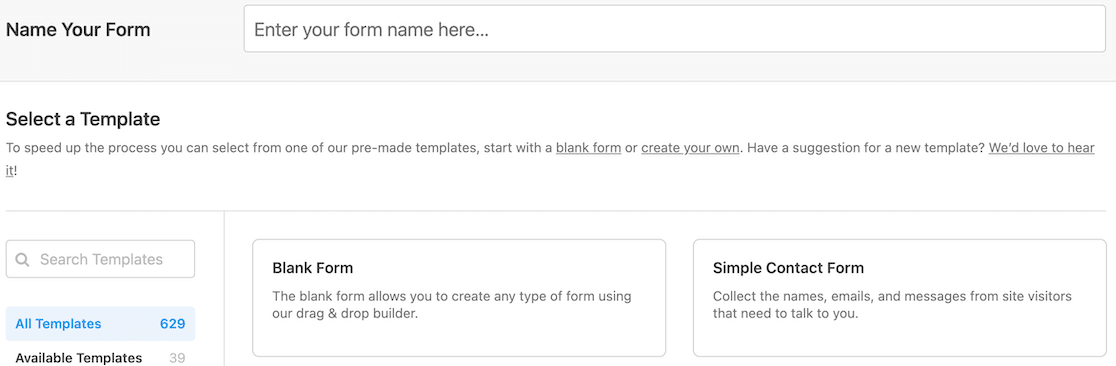Choose the Blank Form template card

[x=459, y=298]
